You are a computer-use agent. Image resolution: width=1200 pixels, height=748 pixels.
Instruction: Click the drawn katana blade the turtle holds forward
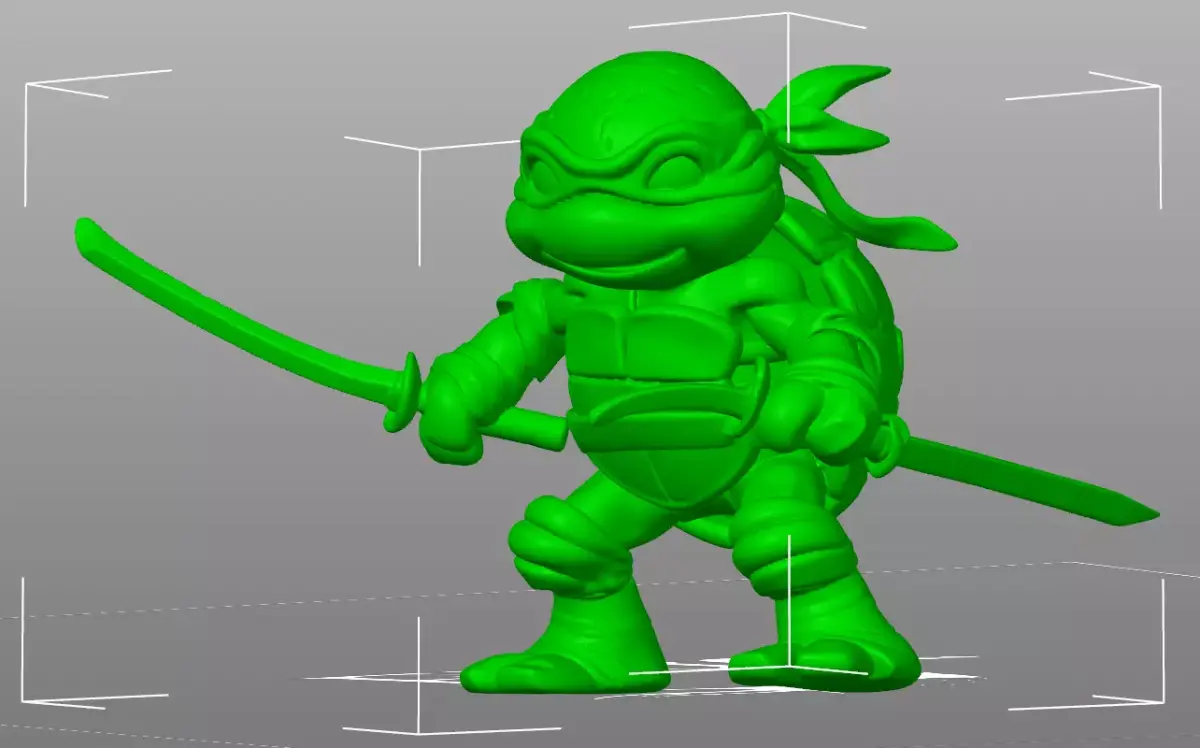240,315
